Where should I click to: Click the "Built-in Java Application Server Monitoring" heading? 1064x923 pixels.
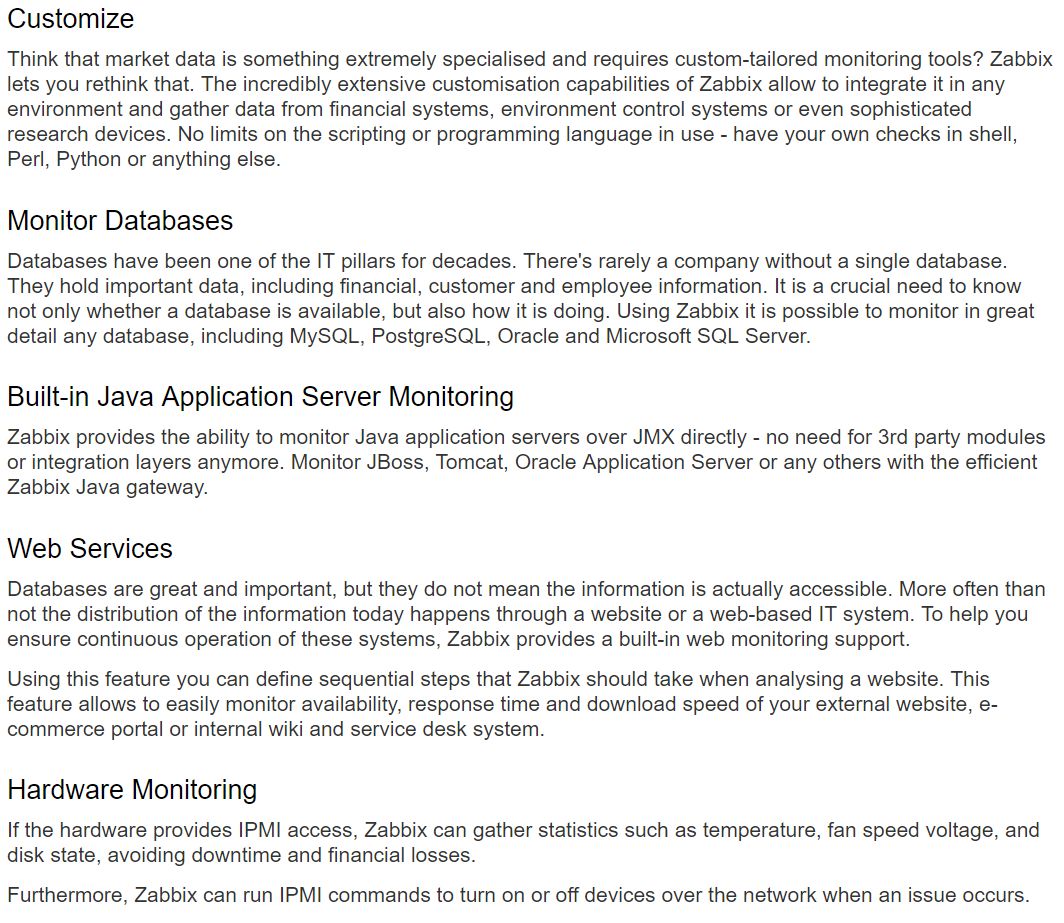pyautogui.click(x=260, y=397)
